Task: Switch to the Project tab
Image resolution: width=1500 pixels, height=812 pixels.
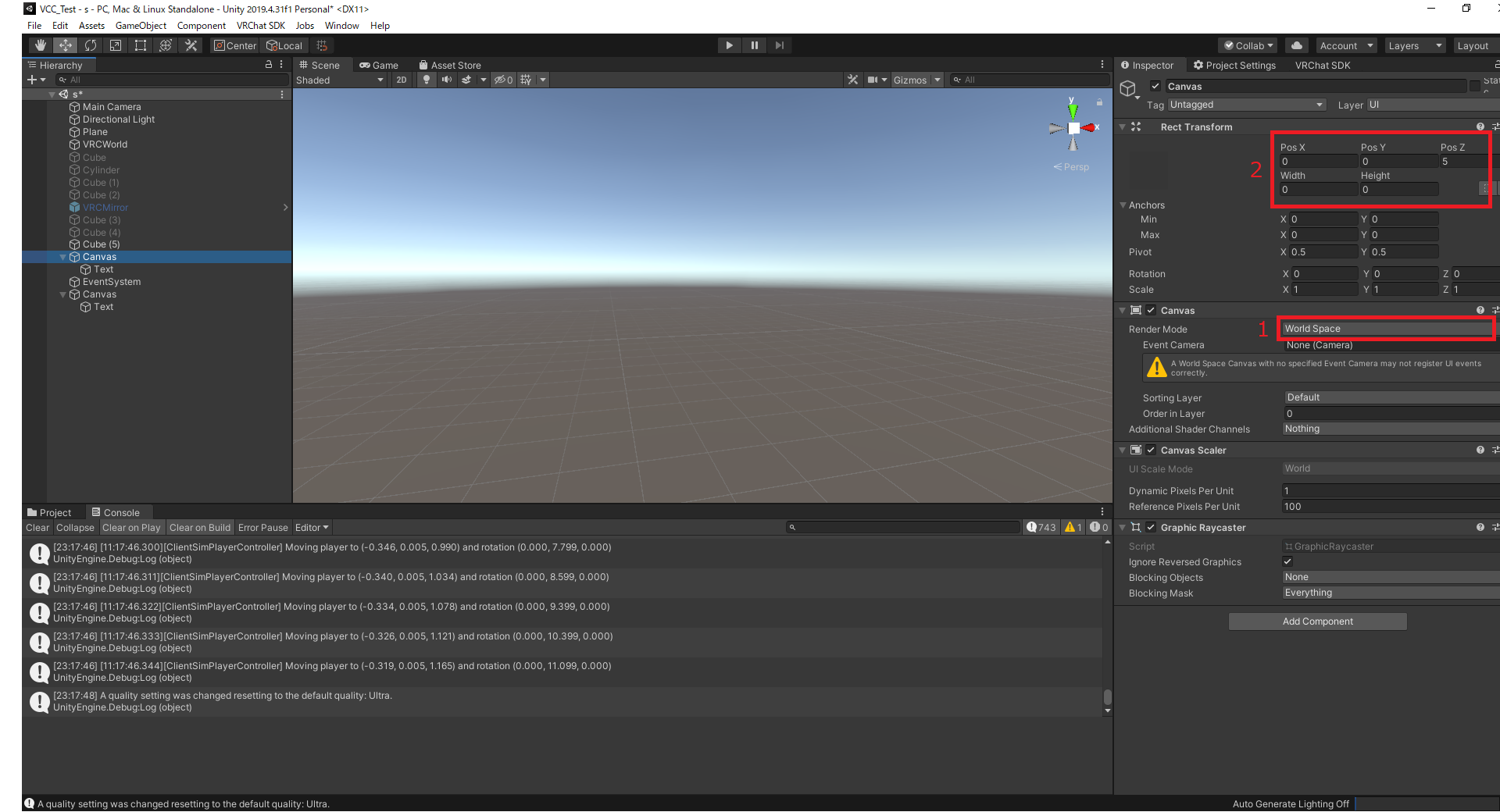Action: click(x=49, y=513)
